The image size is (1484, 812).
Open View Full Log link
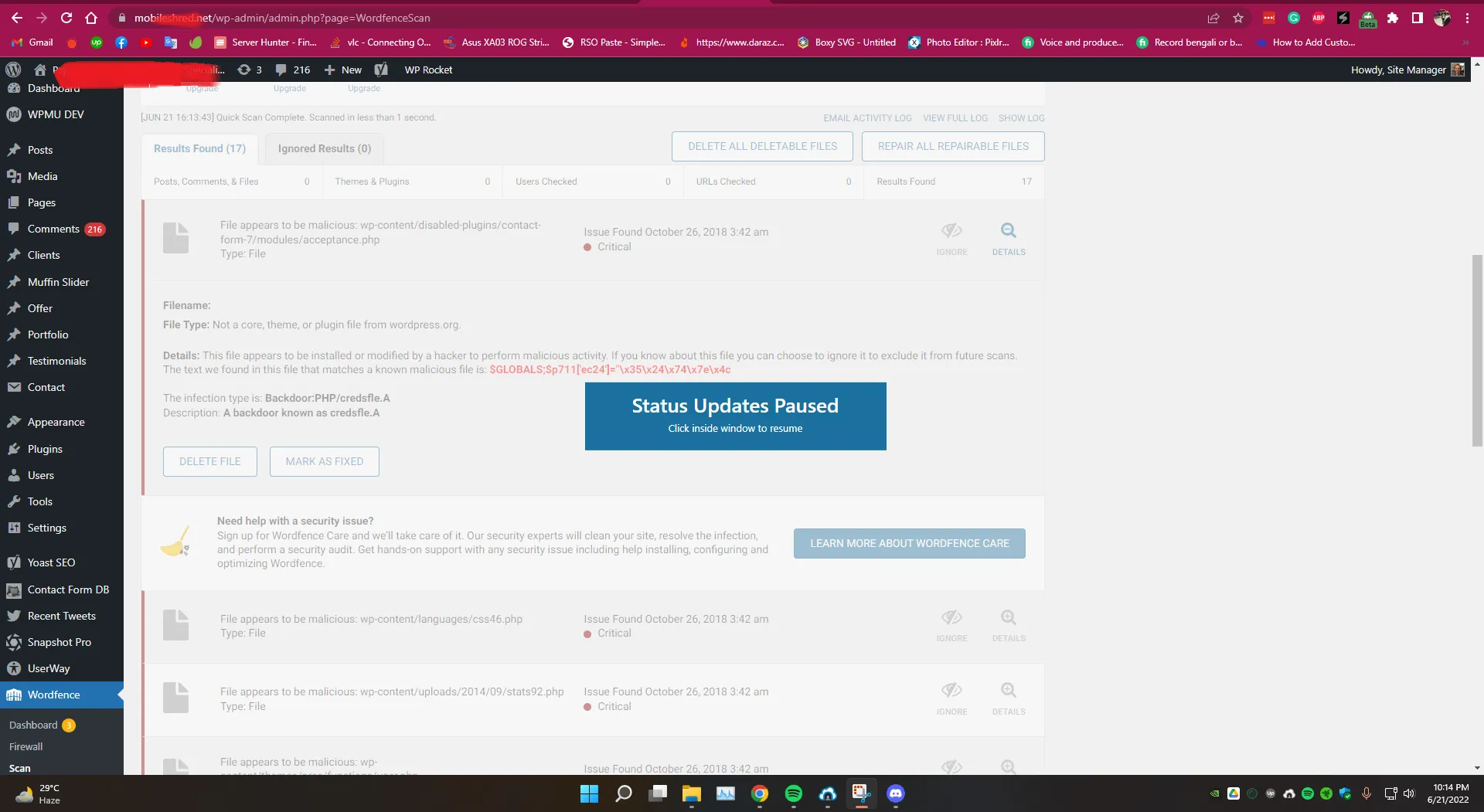[955, 118]
